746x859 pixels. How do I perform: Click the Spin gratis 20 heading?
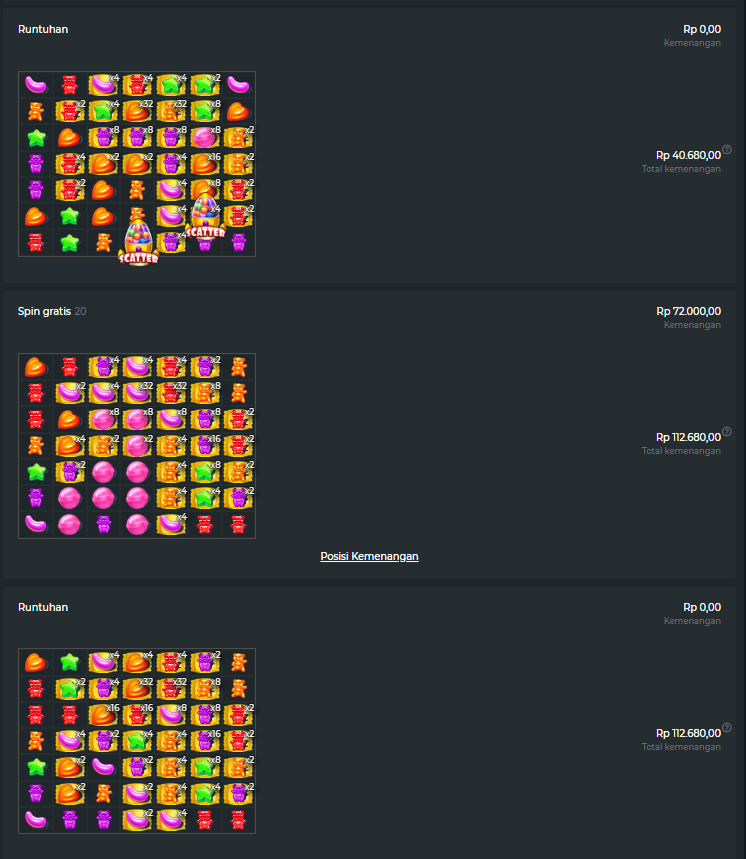[x=52, y=311]
